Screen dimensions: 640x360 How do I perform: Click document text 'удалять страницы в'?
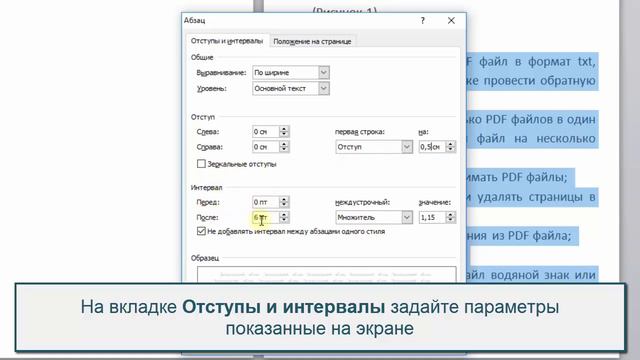pyautogui.click(x=536, y=197)
